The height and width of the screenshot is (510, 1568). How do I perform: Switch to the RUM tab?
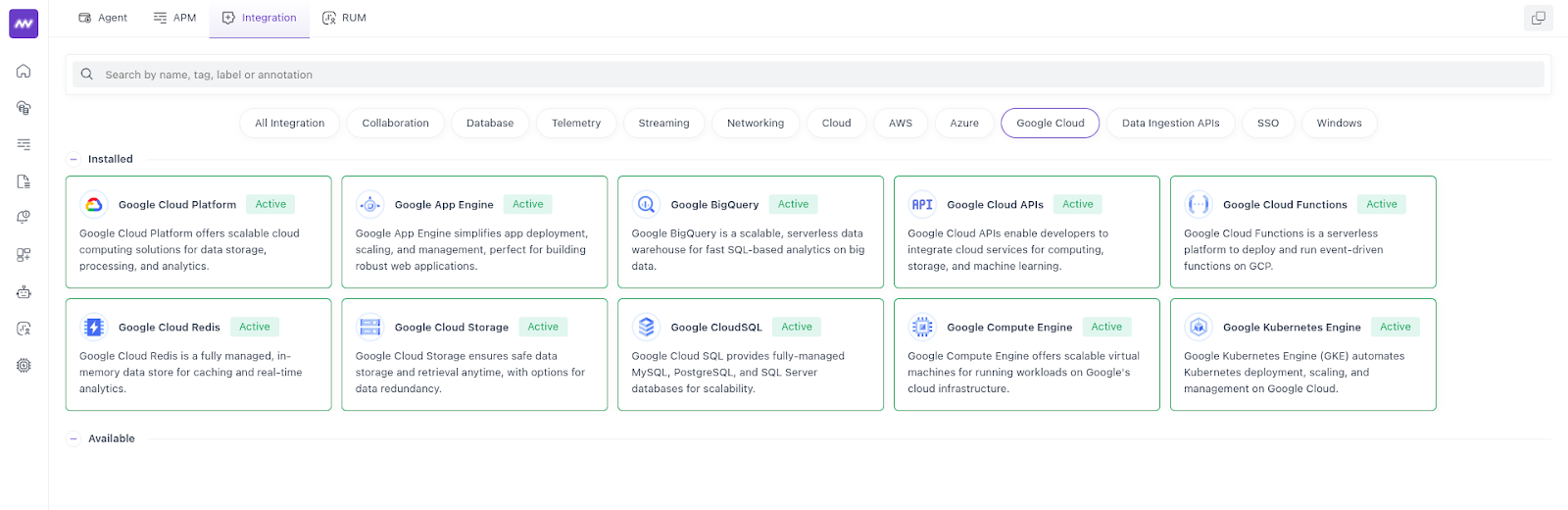point(344,18)
